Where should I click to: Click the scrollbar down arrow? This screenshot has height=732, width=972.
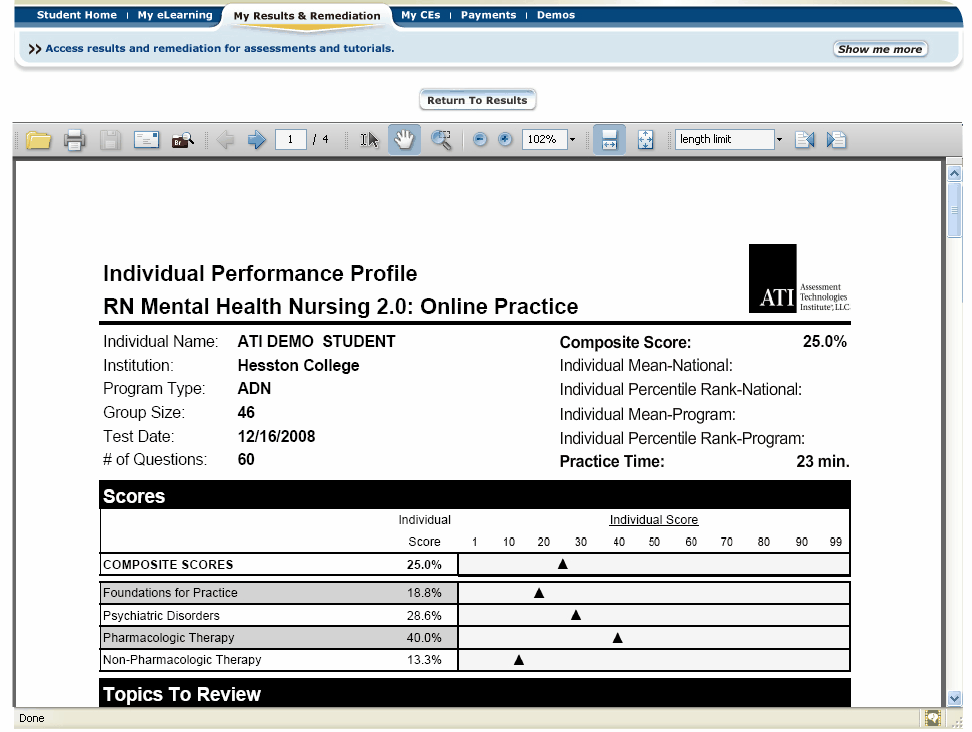[955, 698]
